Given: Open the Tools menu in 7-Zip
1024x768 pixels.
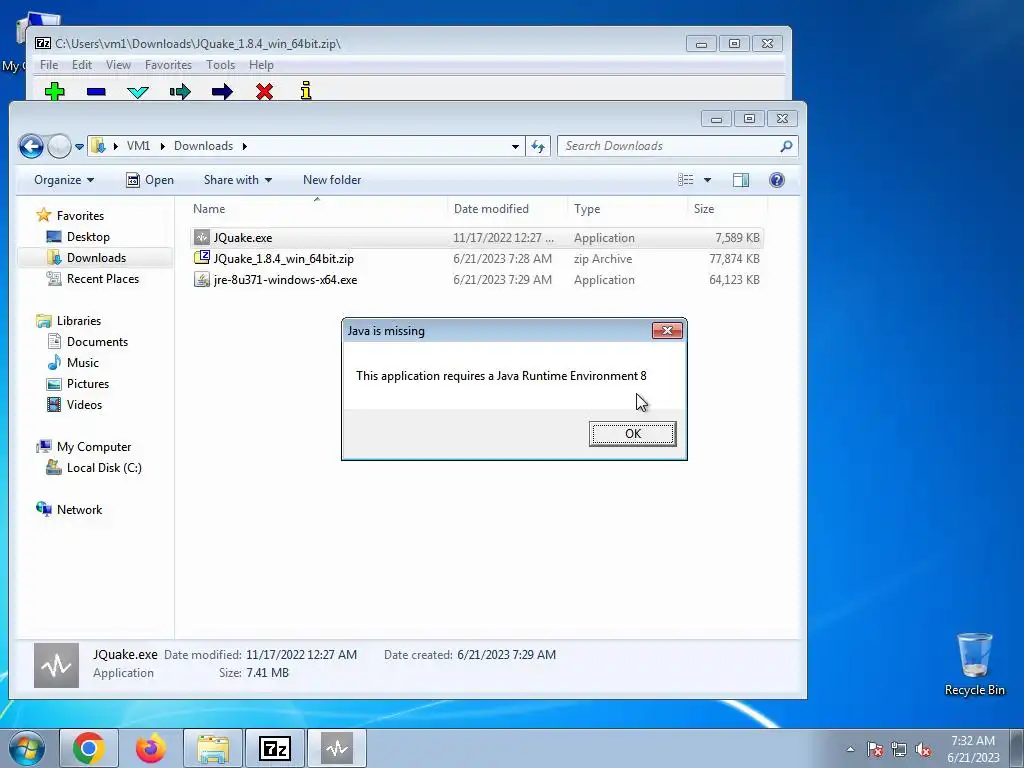Looking at the screenshot, I should (x=221, y=65).
